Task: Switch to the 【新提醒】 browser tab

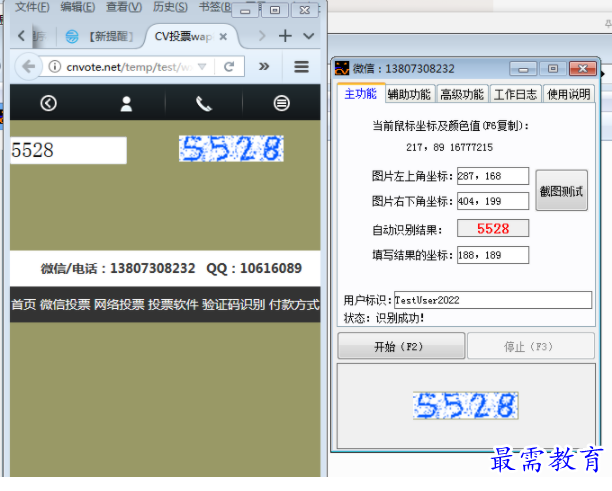Action: 100,37
